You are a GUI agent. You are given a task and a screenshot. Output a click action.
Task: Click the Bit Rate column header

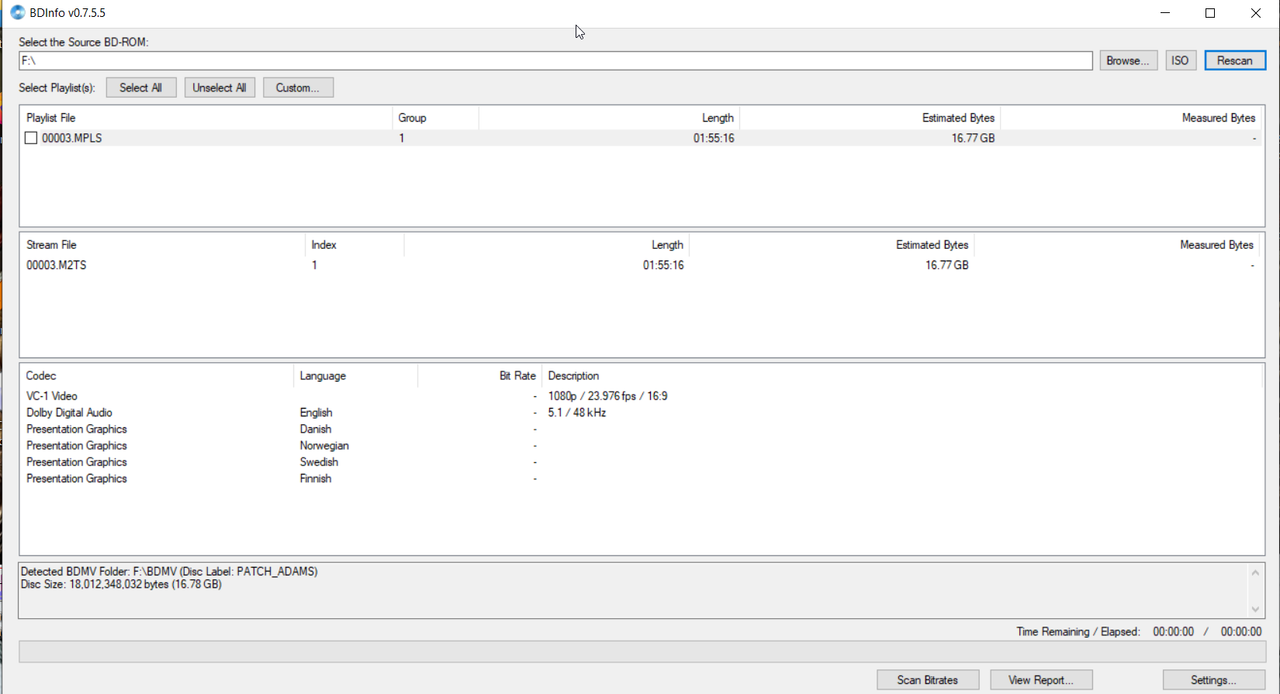coord(479,376)
